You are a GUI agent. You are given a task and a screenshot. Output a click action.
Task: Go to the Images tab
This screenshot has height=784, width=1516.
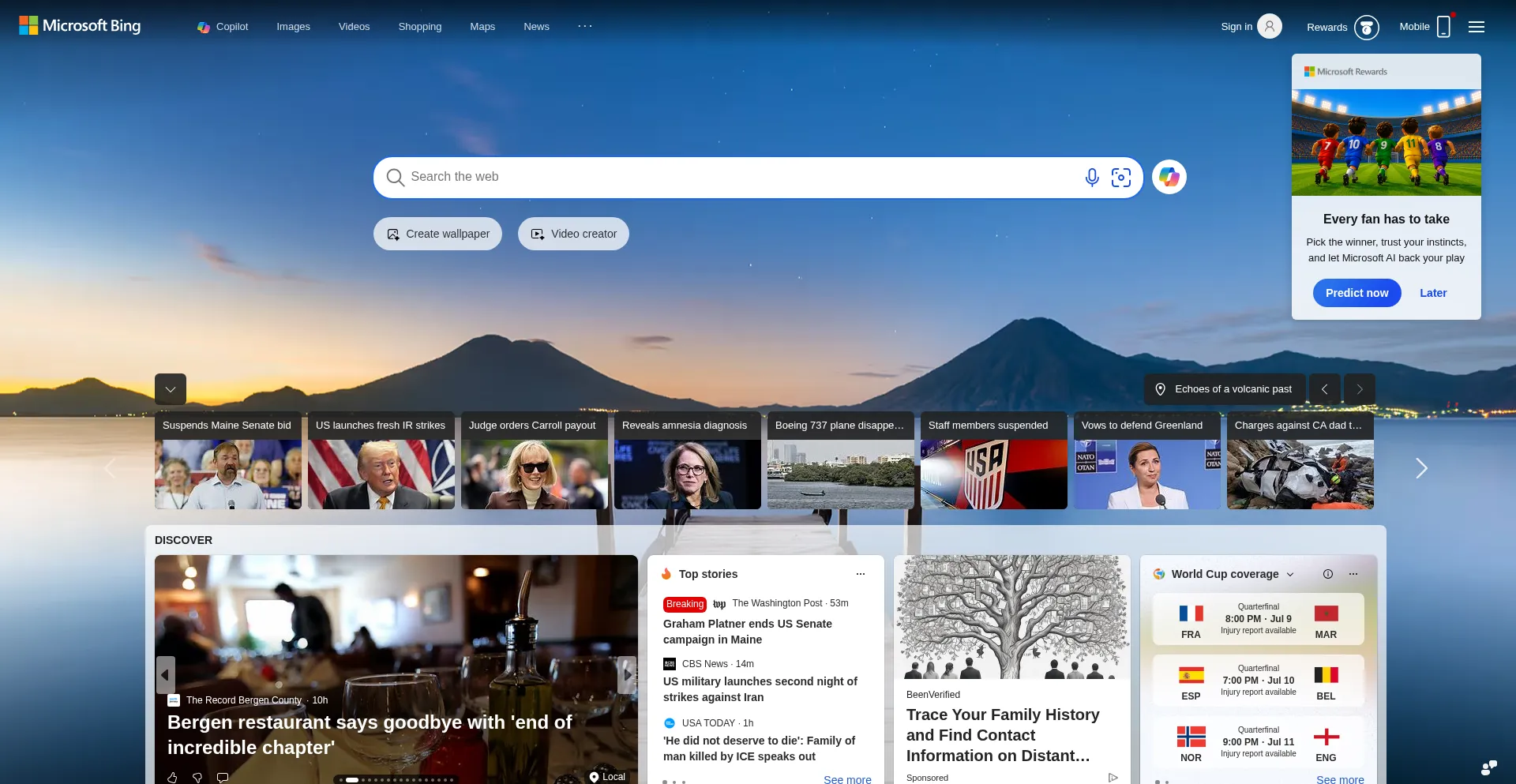pos(293,27)
